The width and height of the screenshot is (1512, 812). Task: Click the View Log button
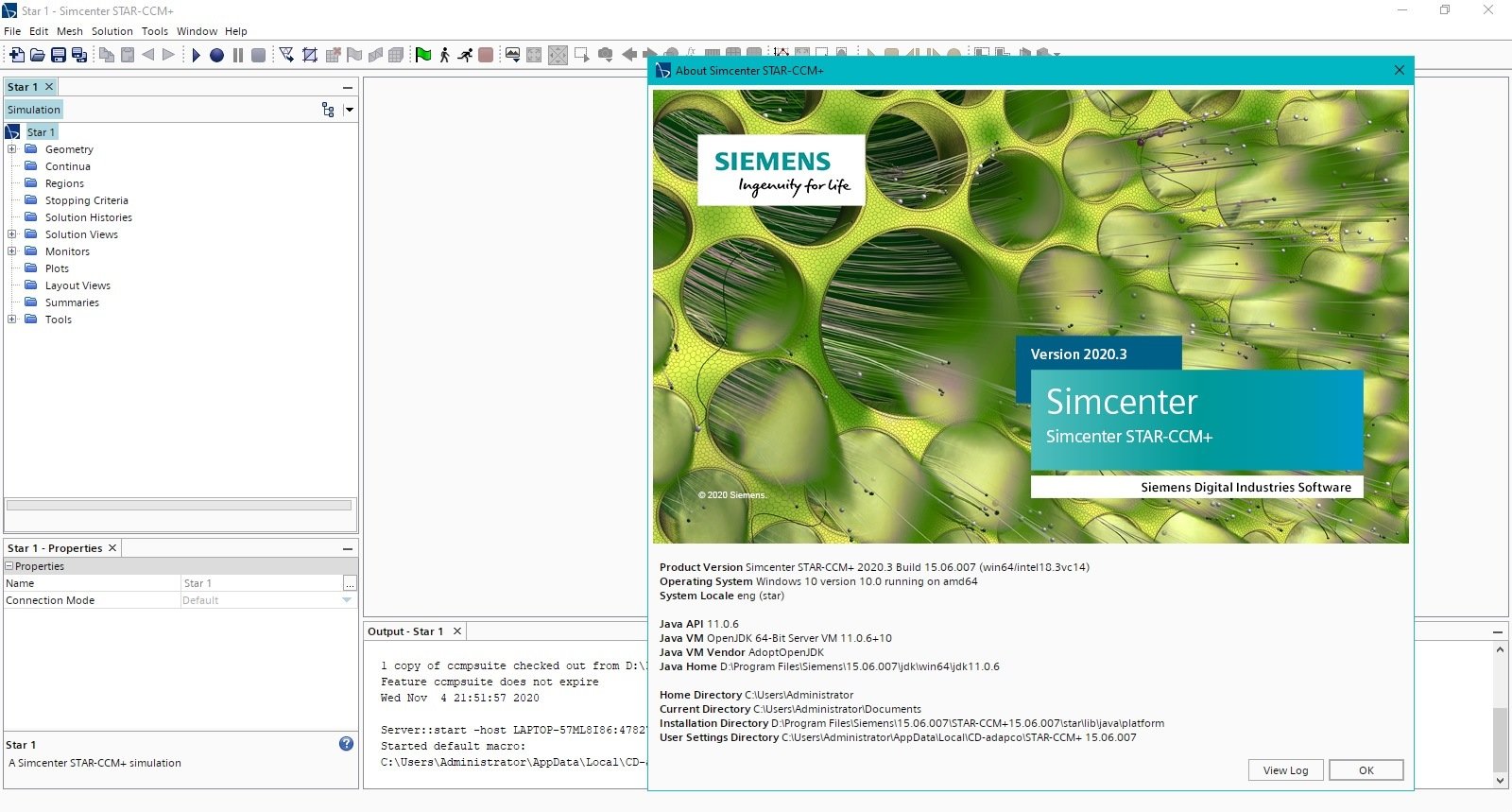(1286, 770)
